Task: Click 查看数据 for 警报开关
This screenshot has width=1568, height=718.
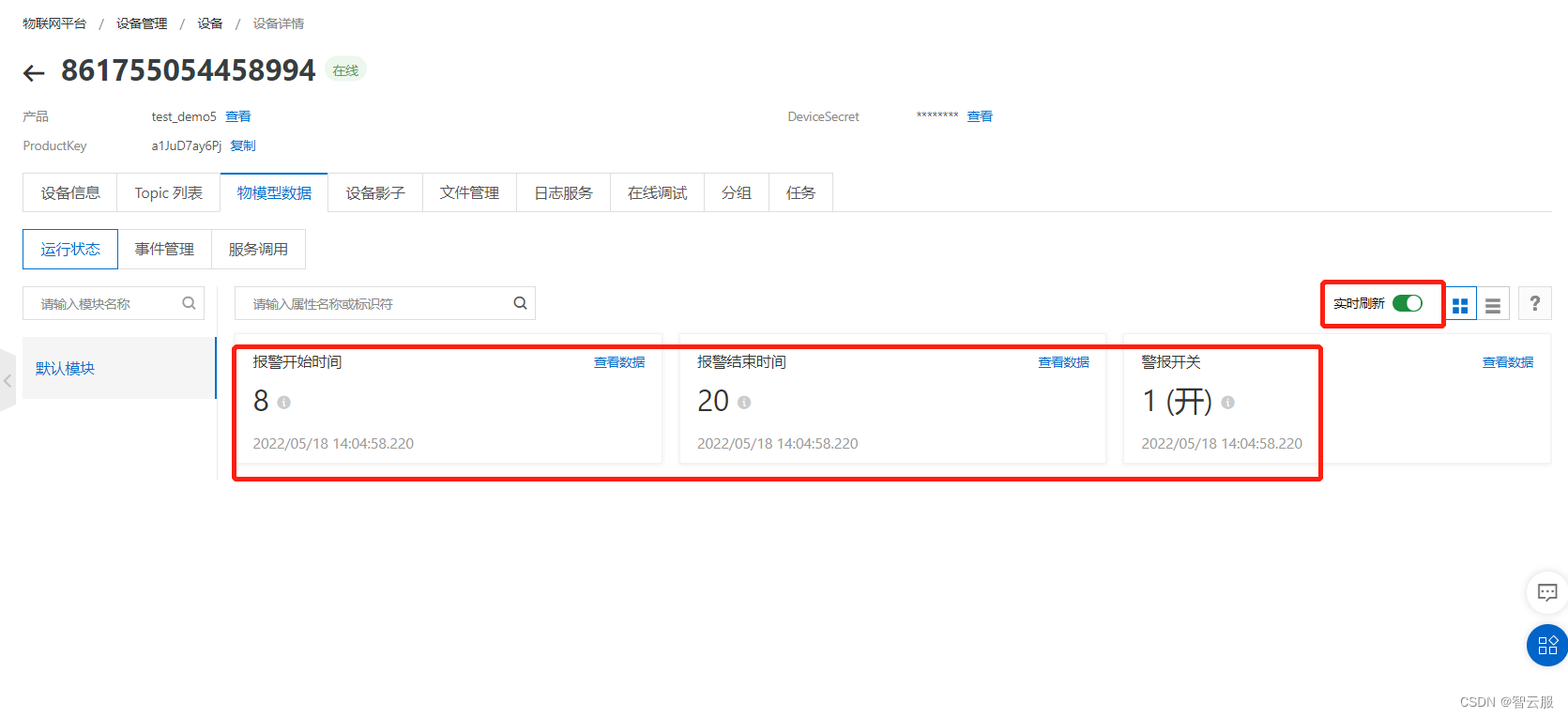Action: point(1508,362)
